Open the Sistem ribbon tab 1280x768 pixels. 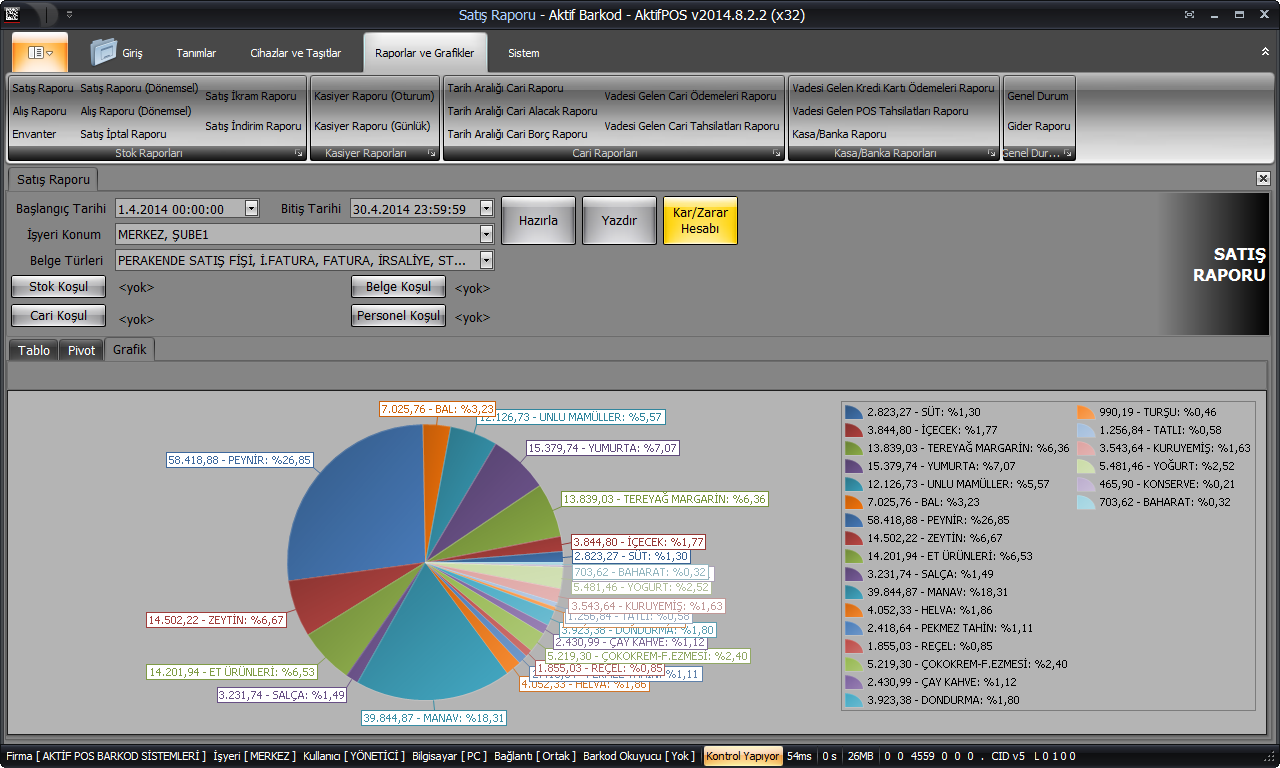pos(523,53)
